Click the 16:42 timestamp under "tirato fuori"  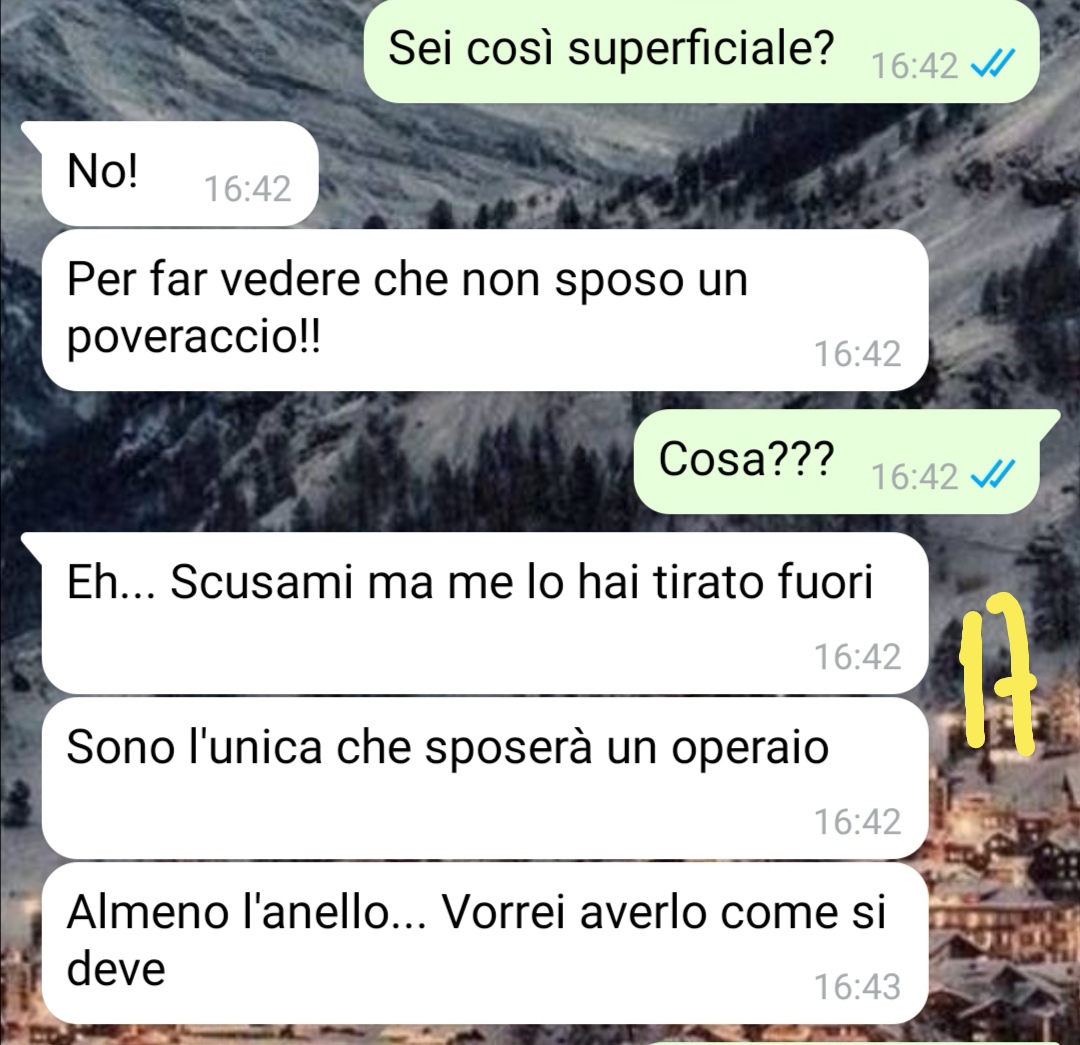858,656
